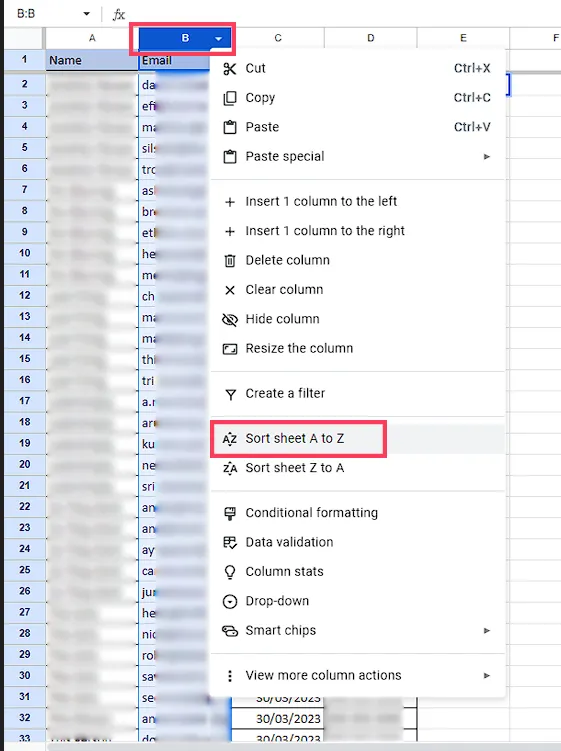The height and width of the screenshot is (751, 561).
Task: Click the funnel Create a filter icon
Action: 230,394
